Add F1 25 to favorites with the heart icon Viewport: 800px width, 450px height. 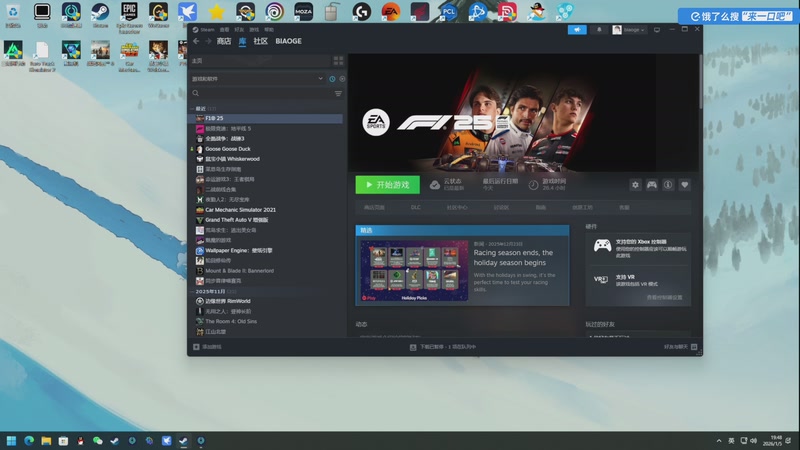pyautogui.click(x=685, y=185)
